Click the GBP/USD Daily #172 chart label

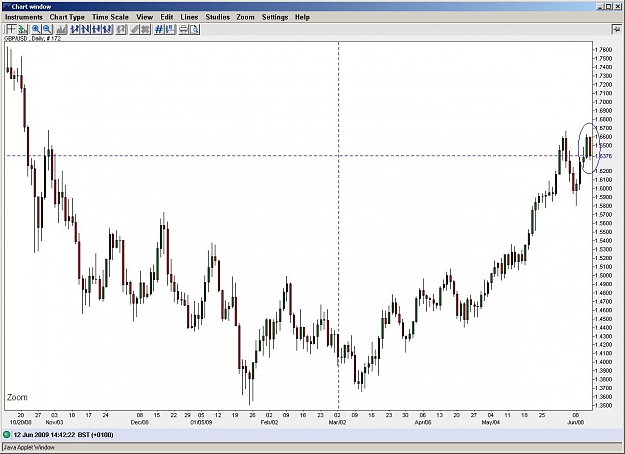tap(33, 39)
